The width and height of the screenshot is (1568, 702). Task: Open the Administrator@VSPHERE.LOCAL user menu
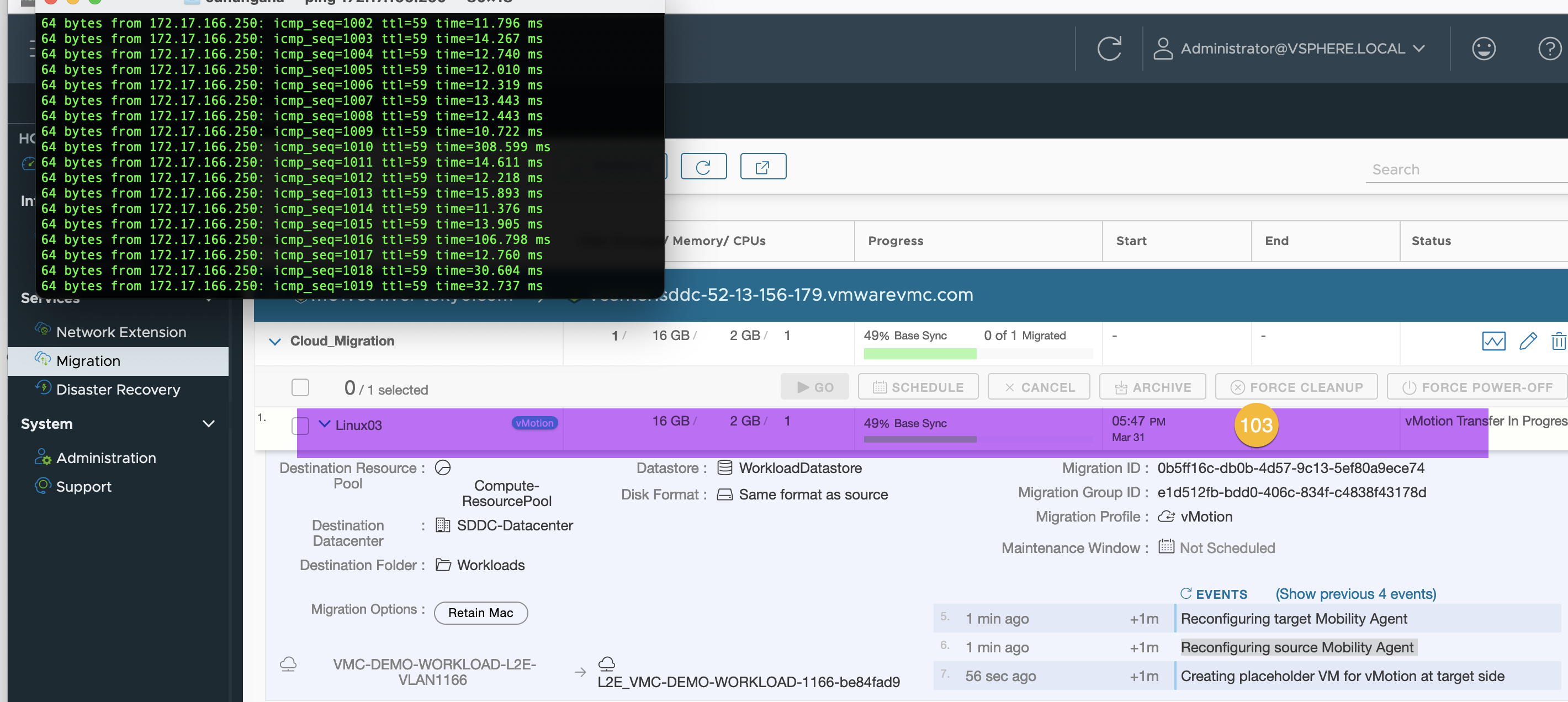pyautogui.click(x=1289, y=49)
